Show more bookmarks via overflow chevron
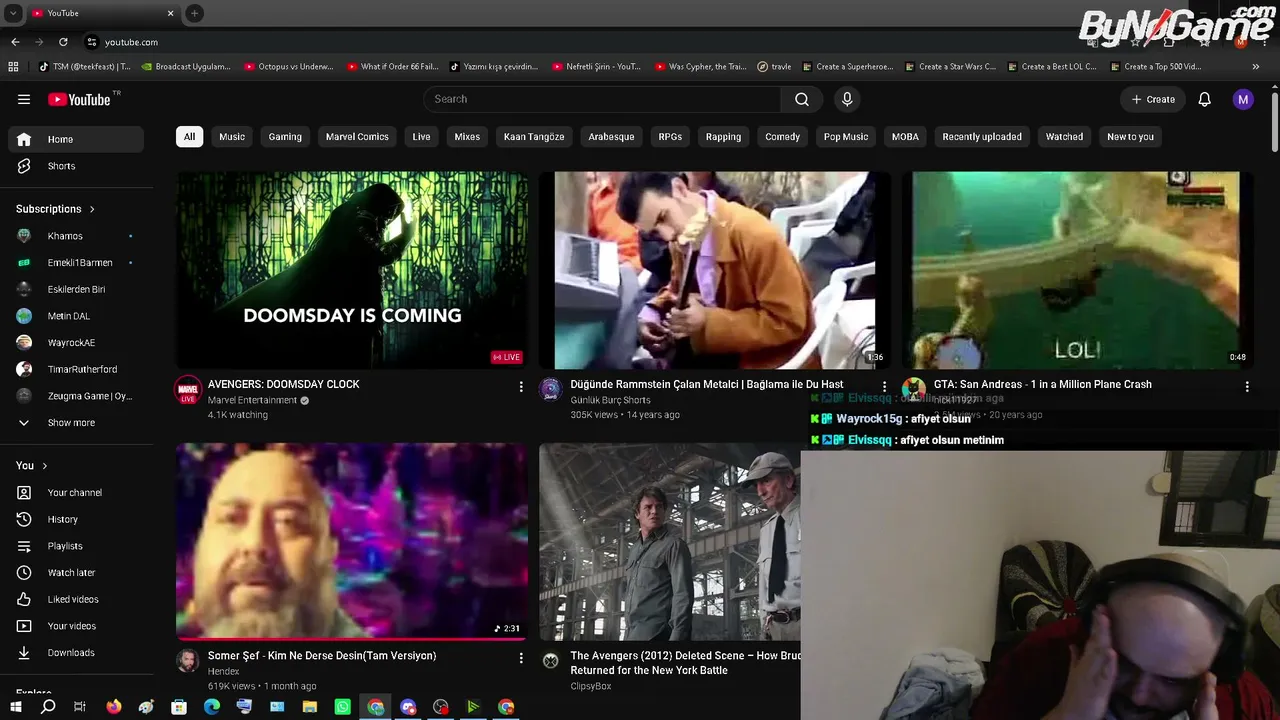Viewport: 1280px width, 720px height. tap(1256, 67)
